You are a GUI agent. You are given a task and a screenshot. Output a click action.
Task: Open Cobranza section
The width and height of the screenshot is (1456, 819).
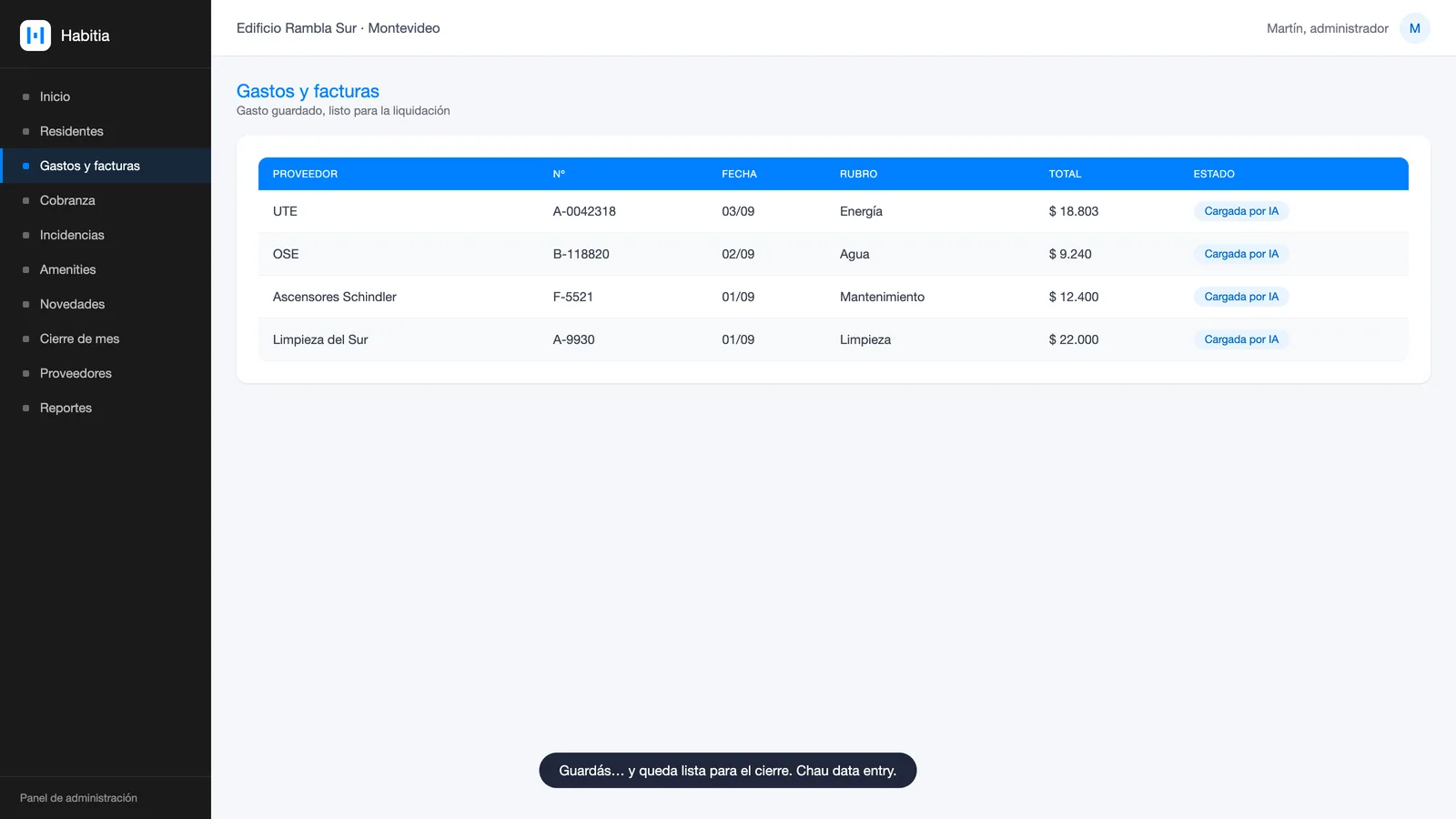106,200
